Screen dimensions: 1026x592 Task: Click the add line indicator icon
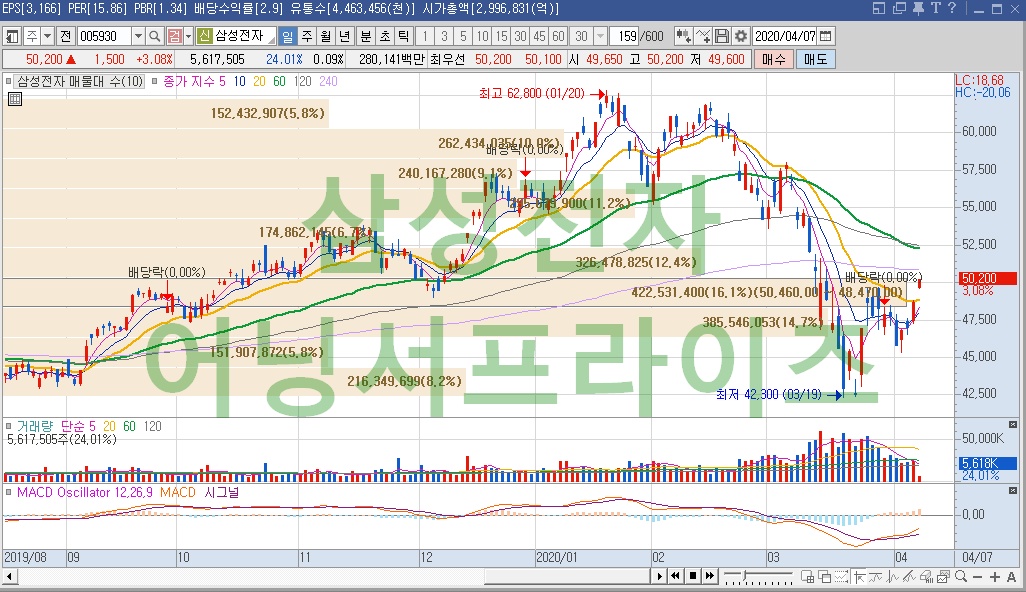pyautogui.click(x=703, y=36)
